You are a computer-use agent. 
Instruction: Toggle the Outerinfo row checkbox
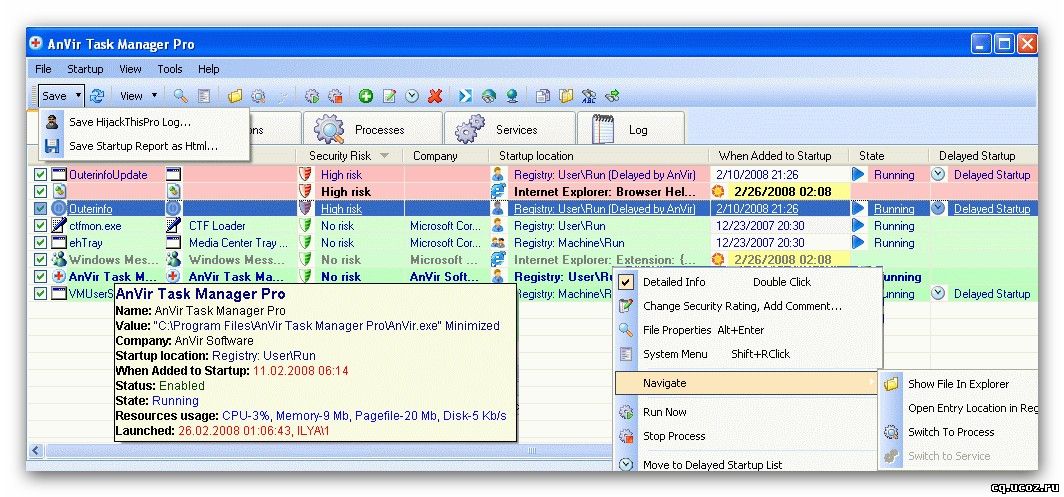[x=41, y=208]
